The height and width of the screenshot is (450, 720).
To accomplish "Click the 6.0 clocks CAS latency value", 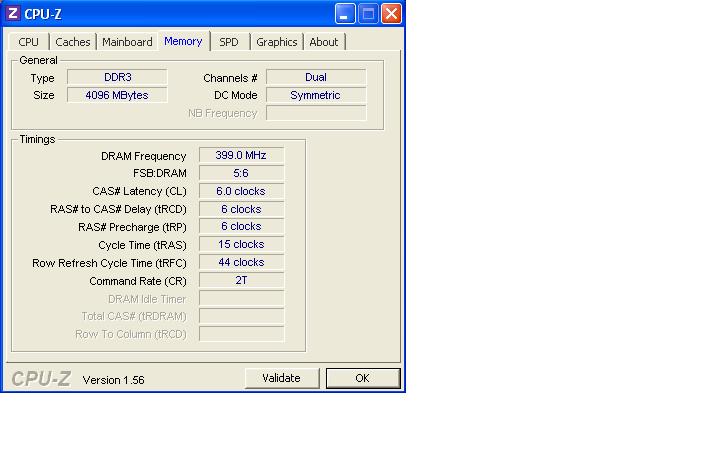I will click(242, 191).
